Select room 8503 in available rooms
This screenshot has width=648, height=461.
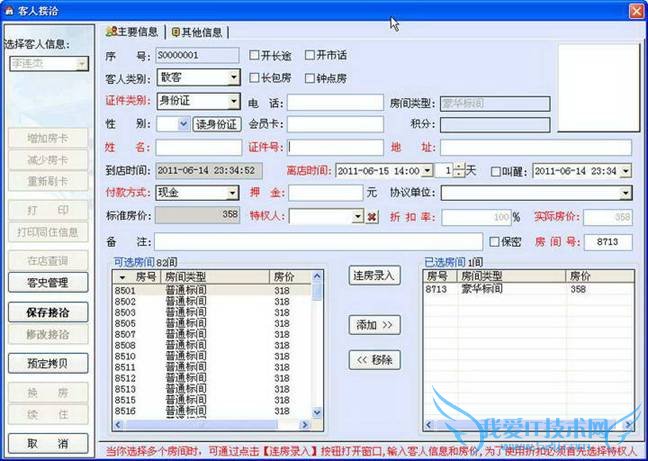tap(212, 312)
